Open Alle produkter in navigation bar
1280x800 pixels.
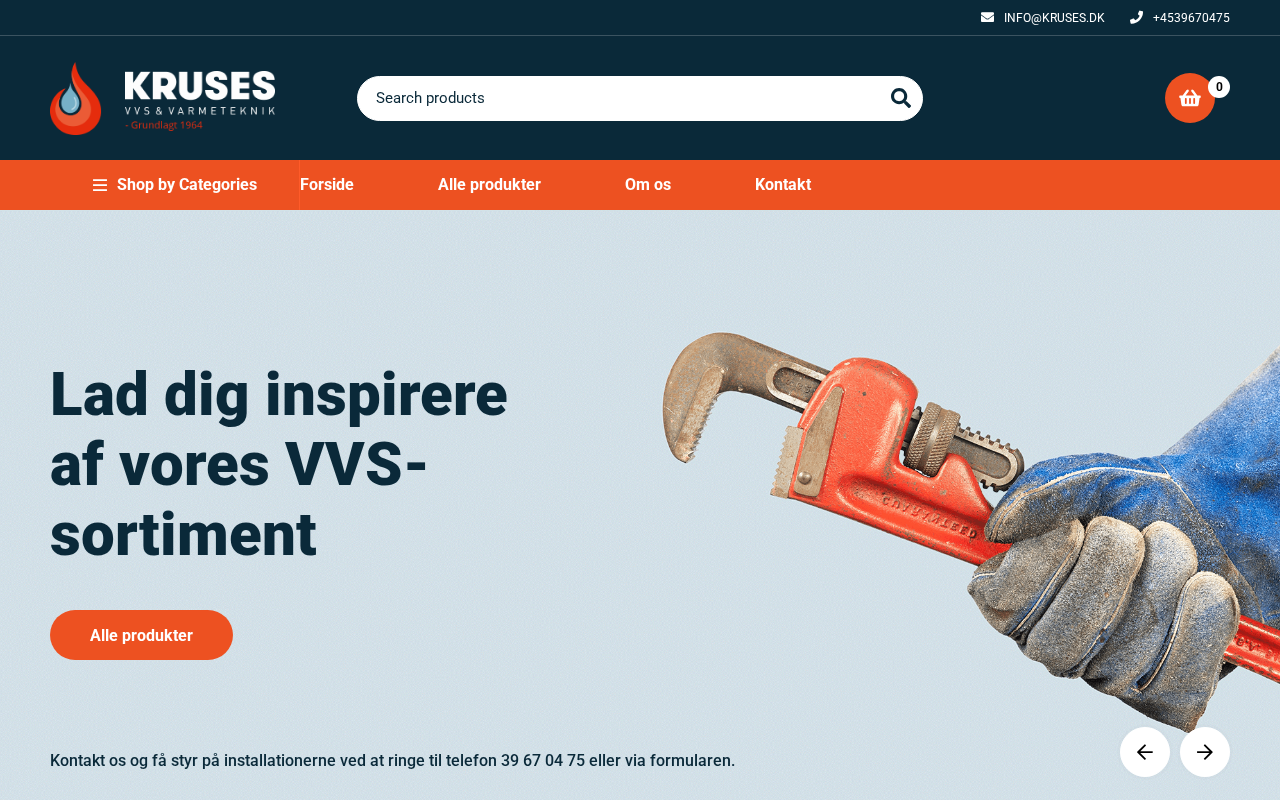click(489, 185)
